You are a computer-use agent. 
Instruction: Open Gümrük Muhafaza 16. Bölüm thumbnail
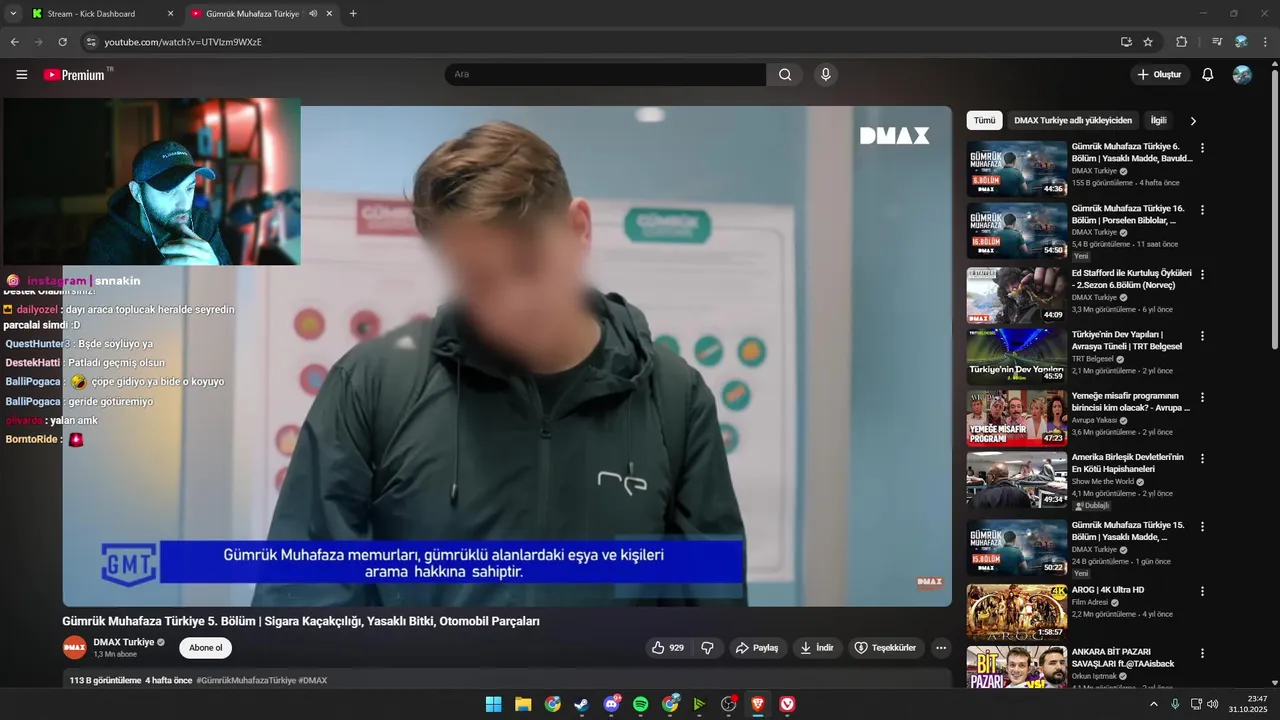[x=1016, y=231]
